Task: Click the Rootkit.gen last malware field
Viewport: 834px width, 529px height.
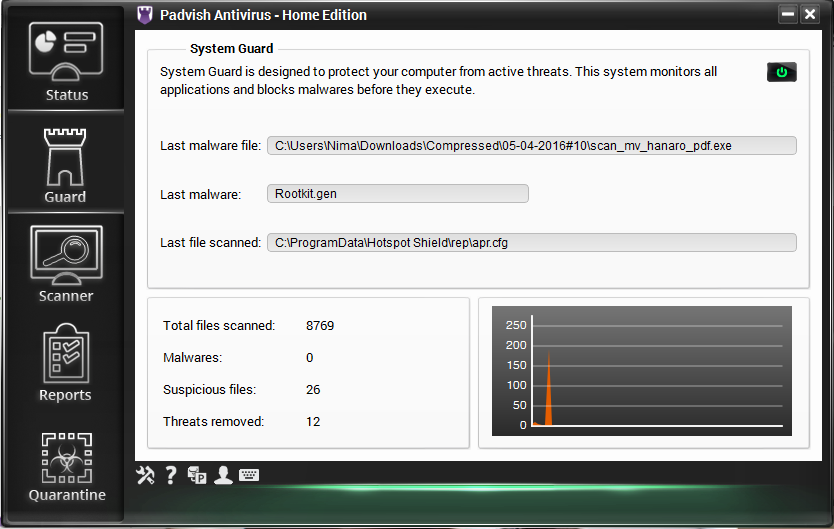Action: pos(397,194)
